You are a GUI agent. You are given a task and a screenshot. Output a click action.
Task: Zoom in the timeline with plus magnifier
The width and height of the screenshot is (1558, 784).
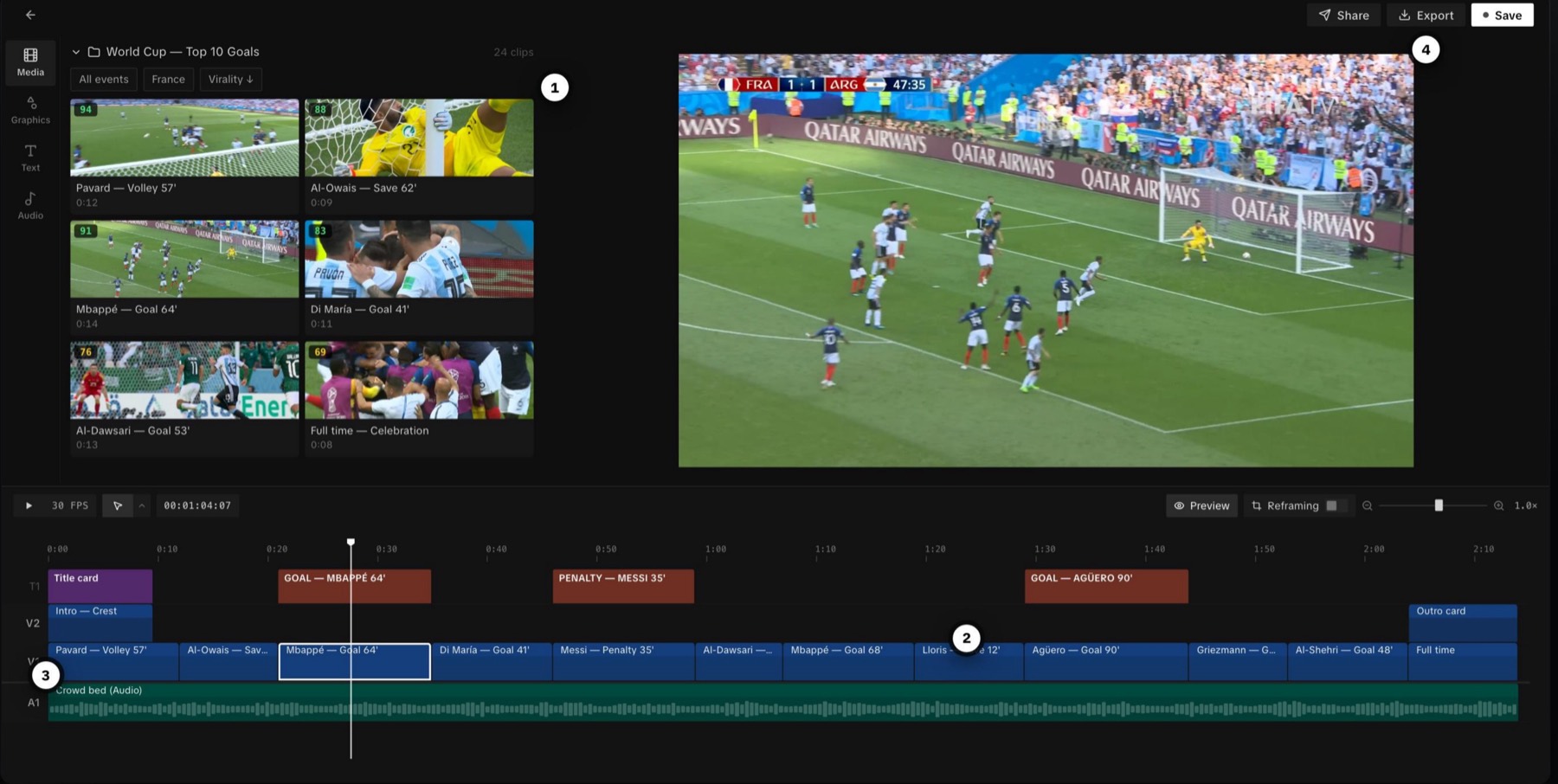[x=1498, y=505]
